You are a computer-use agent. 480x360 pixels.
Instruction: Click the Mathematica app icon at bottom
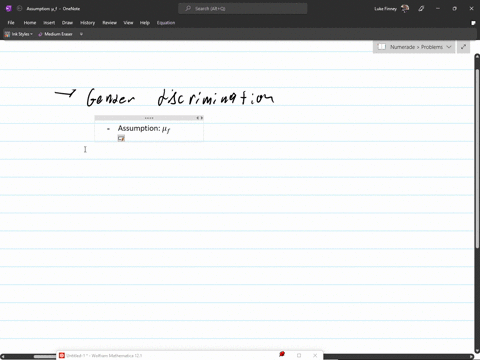pos(62,356)
